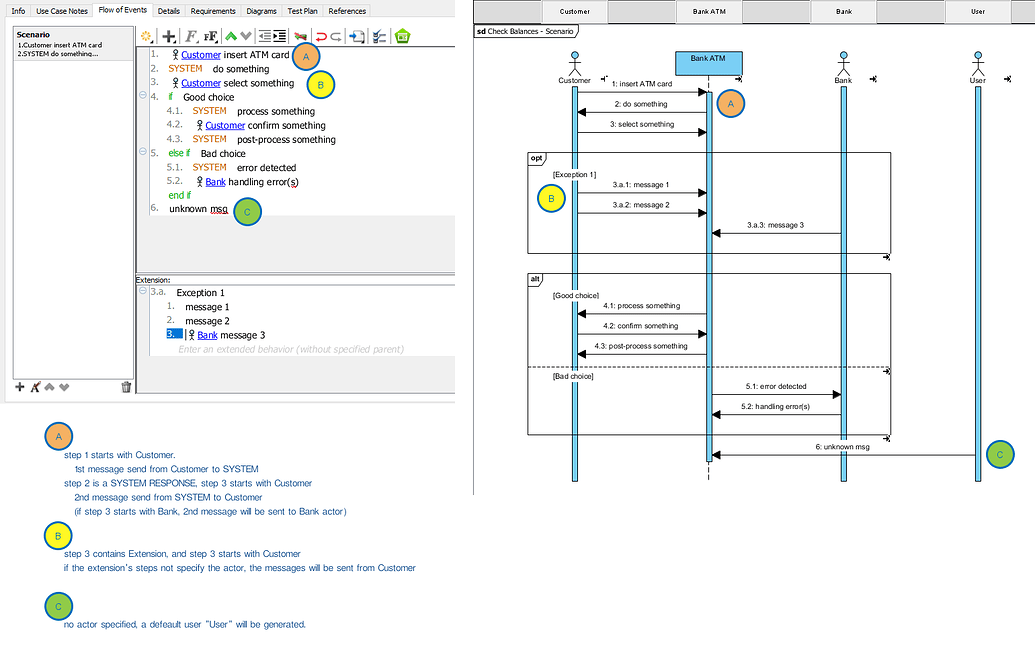1035x651 pixels.
Task: Click the font format FF toolbar icon
Action: [210, 36]
